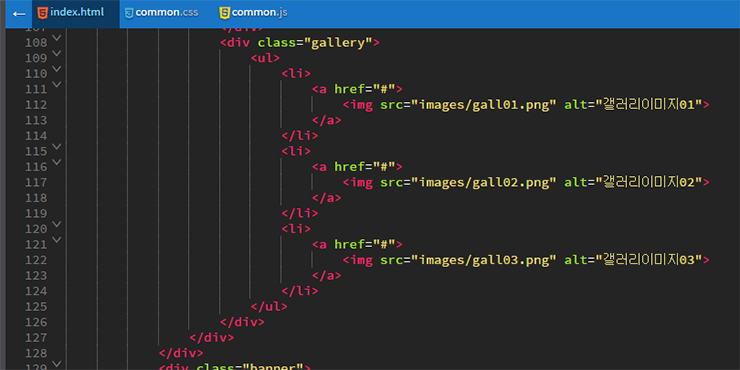Click the alt text 갤러리이미지02
Viewport: 740px width, 370px height.
click(649, 182)
